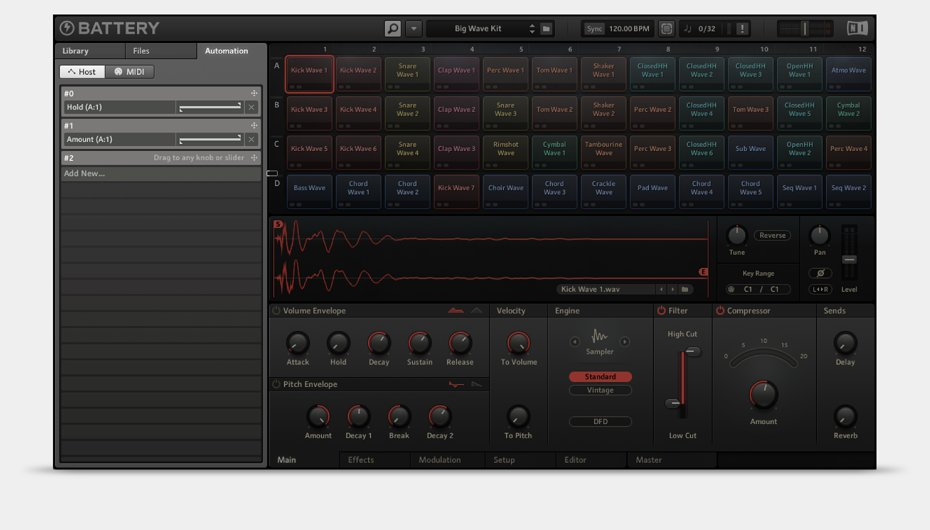This screenshot has width=930, height=530.
Task: Click the phase invert icon below Pan
Action: coord(819,273)
